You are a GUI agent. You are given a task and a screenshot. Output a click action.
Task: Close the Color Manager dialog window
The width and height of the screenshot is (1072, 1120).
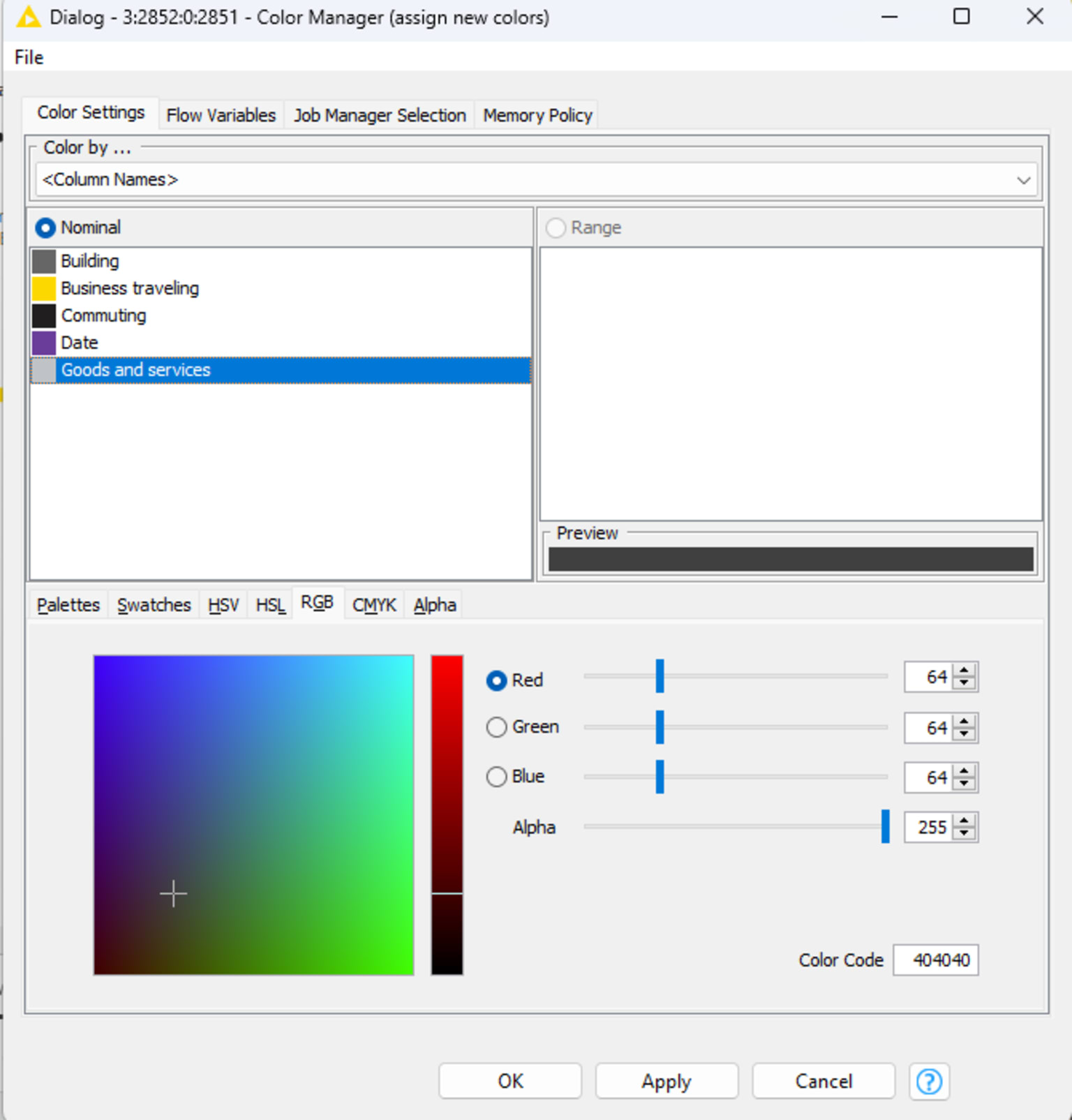point(1035,17)
